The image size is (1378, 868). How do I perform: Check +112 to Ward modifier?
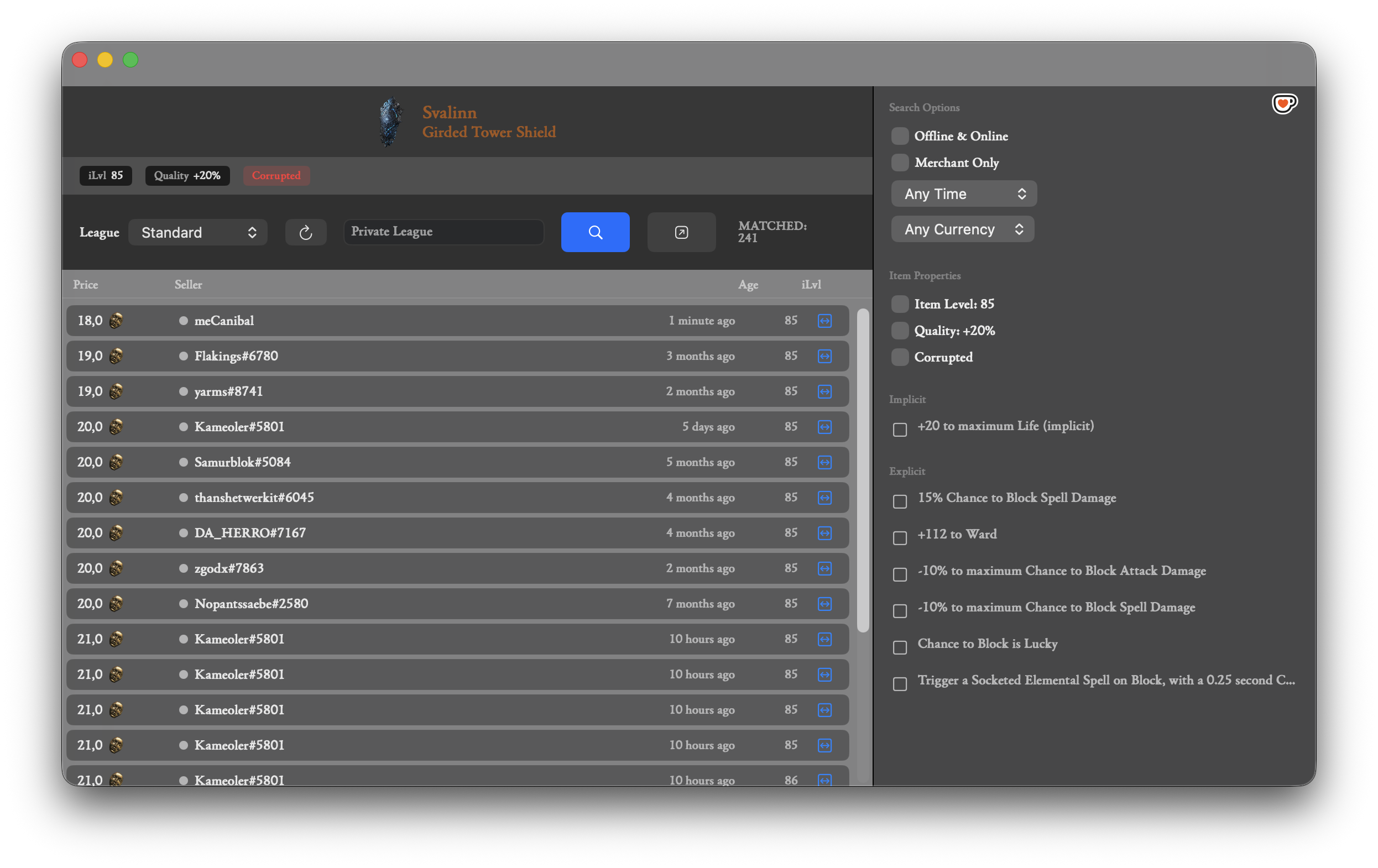pyautogui.click(x=900, y=538)
